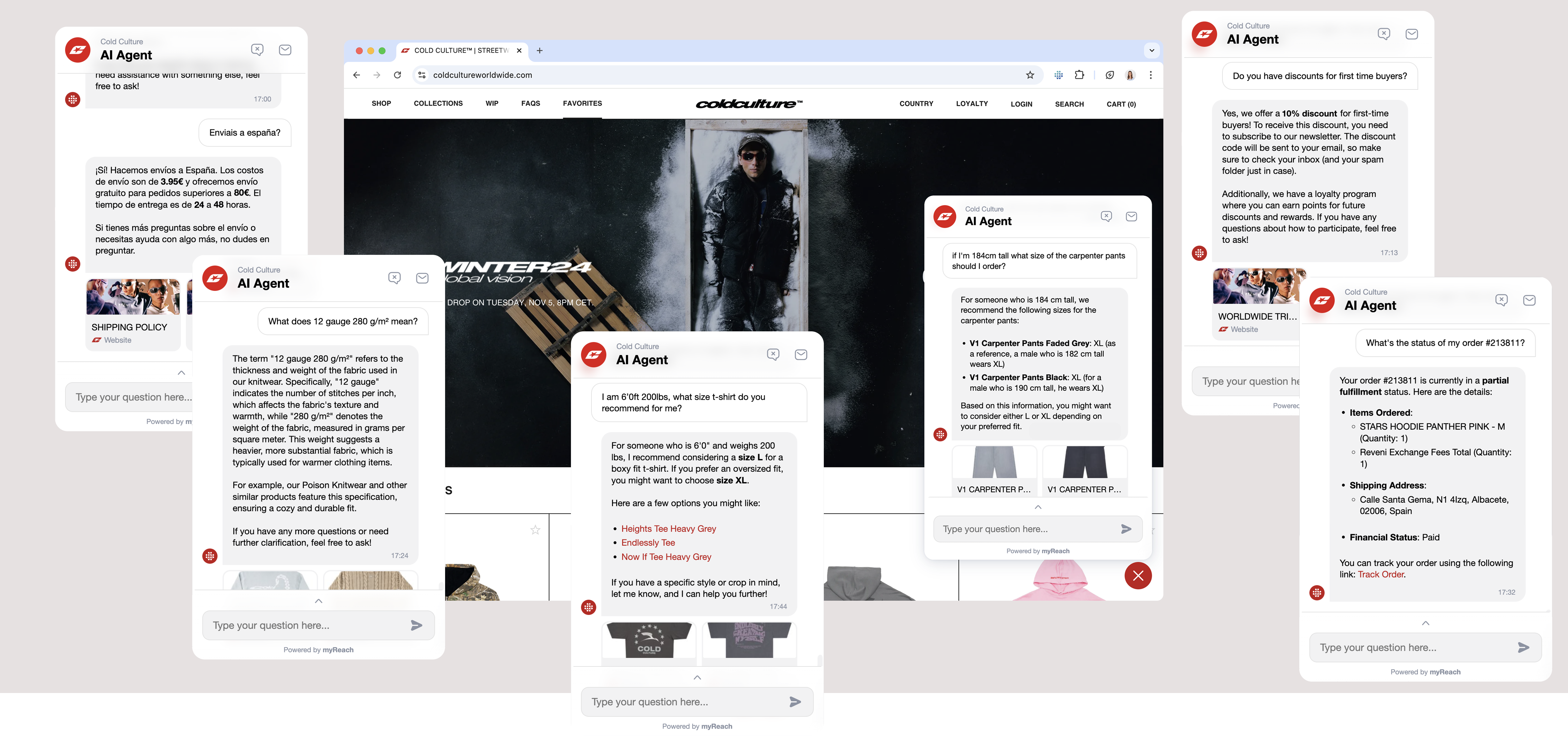The height and width of the screenshot is (736, 1568).
Task: Open the browser tab search dropdown arrow
Action: [1152, 51]
